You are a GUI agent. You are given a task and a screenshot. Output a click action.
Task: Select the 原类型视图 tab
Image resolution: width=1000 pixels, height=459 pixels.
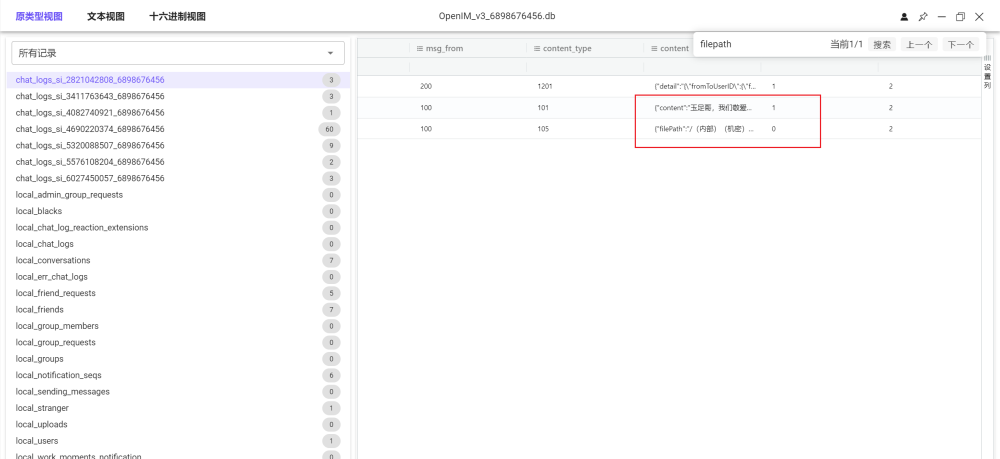[x=38, y=16]
